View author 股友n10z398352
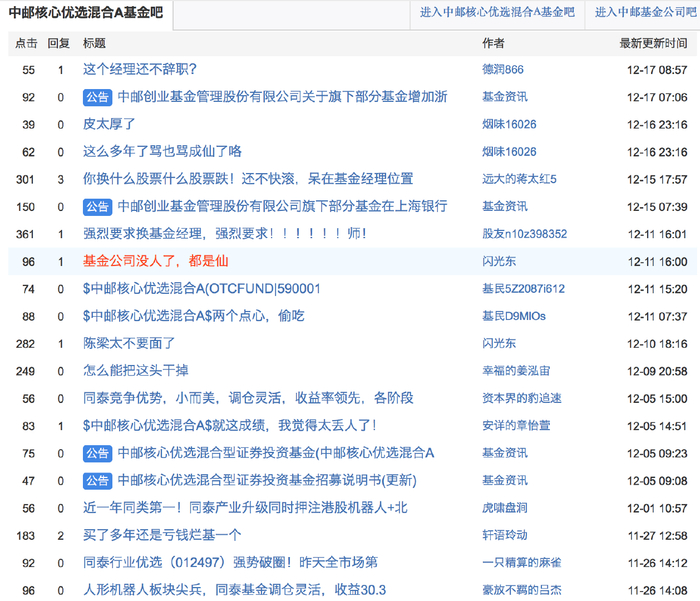 (x=525, y=234)
